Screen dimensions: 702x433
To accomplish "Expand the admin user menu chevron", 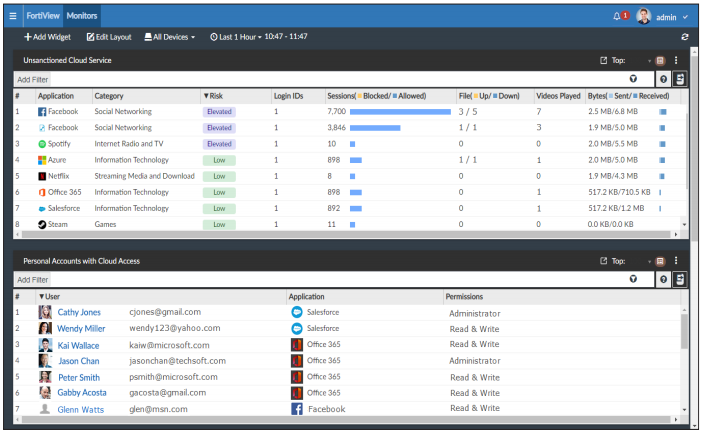I will 685,17.
